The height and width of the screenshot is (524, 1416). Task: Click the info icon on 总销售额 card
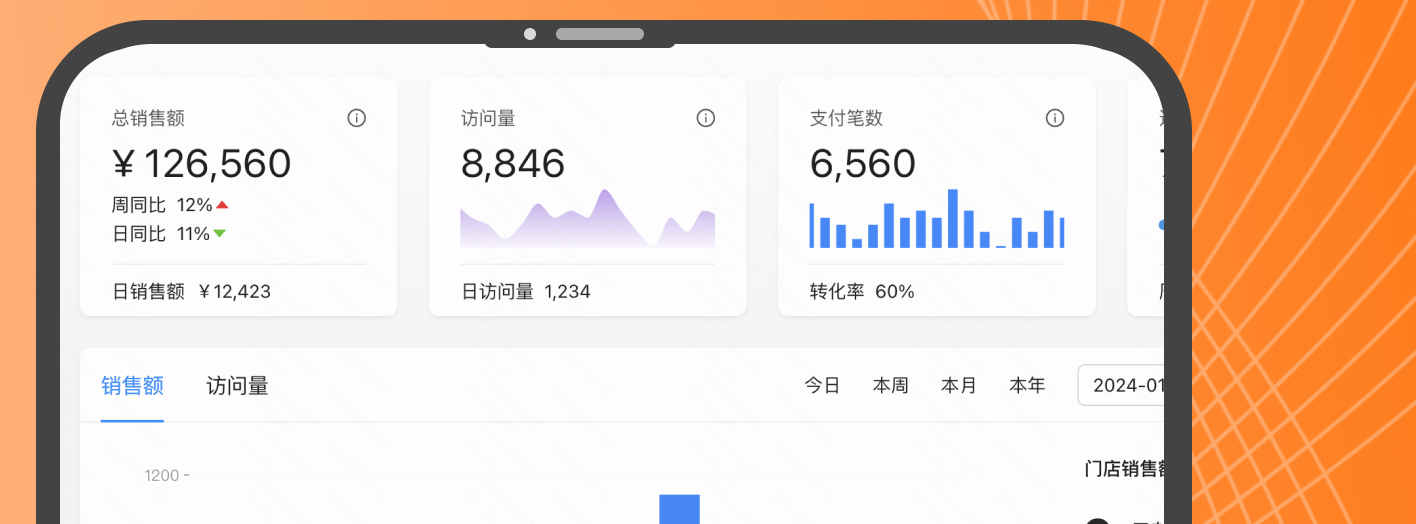(x=356, y=118)
